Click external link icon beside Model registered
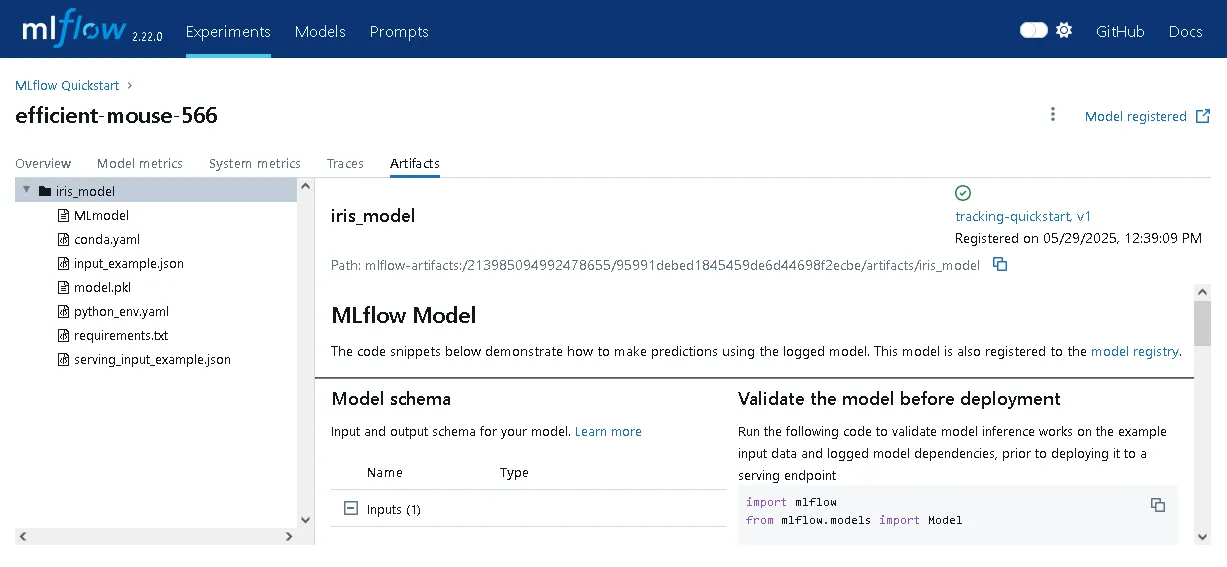This screenshot has width=1227, height=567. pyautogui.click(x=1204, y=116)
